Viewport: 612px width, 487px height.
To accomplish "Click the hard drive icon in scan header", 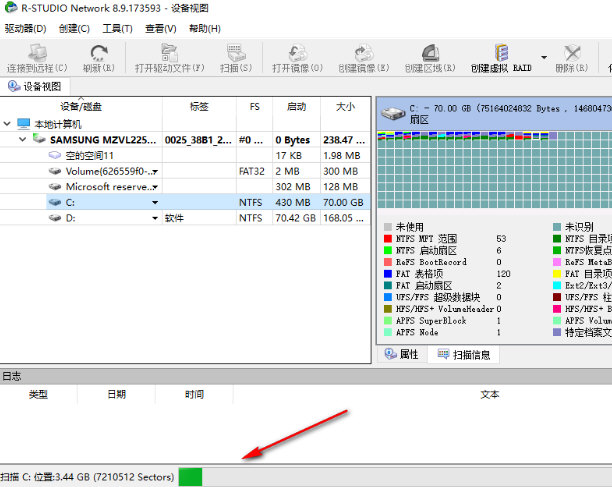I will (x=393, y=113).
